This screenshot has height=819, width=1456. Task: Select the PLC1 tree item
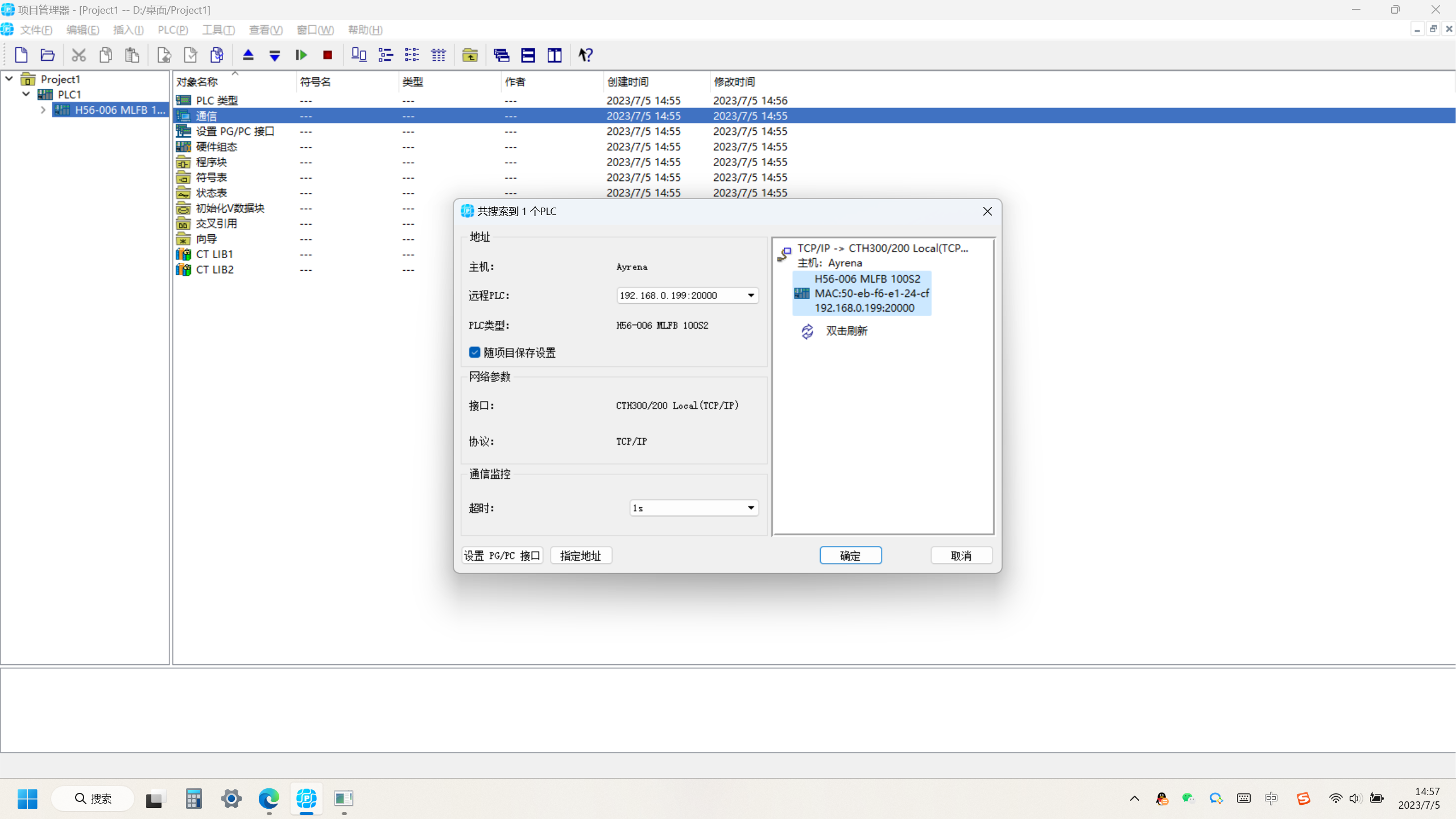tap(69, 94)
